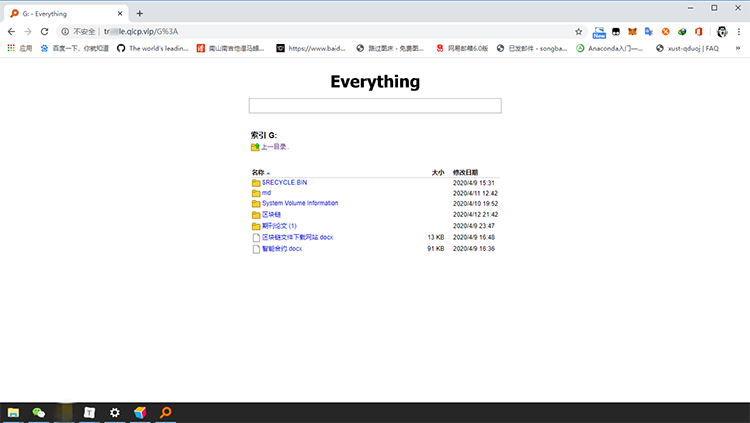Click the up-folder icon beside 上一目录
The width and height of the screenshot is (750, 423).
point(255,147)
